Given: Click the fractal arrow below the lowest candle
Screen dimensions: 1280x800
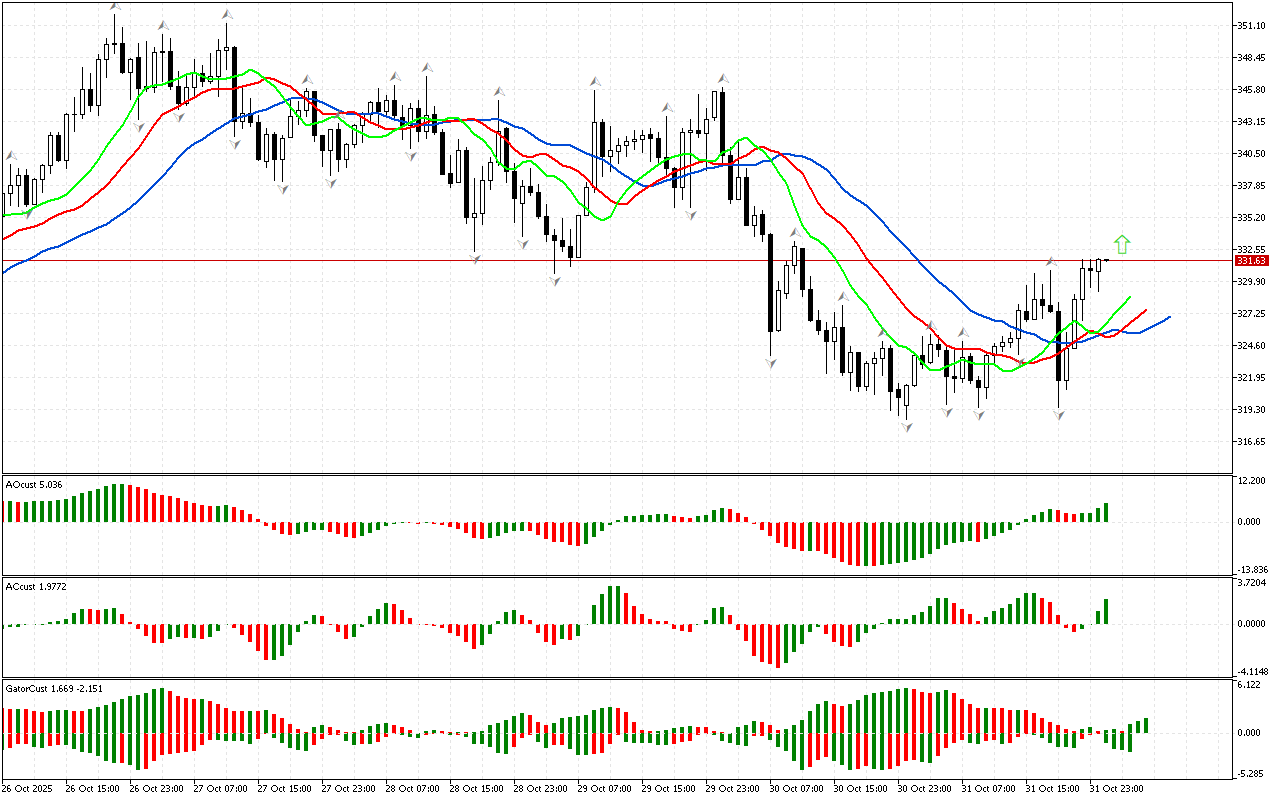Looking at the screenshot, I should pyautogui.click(x=906, y=427).
